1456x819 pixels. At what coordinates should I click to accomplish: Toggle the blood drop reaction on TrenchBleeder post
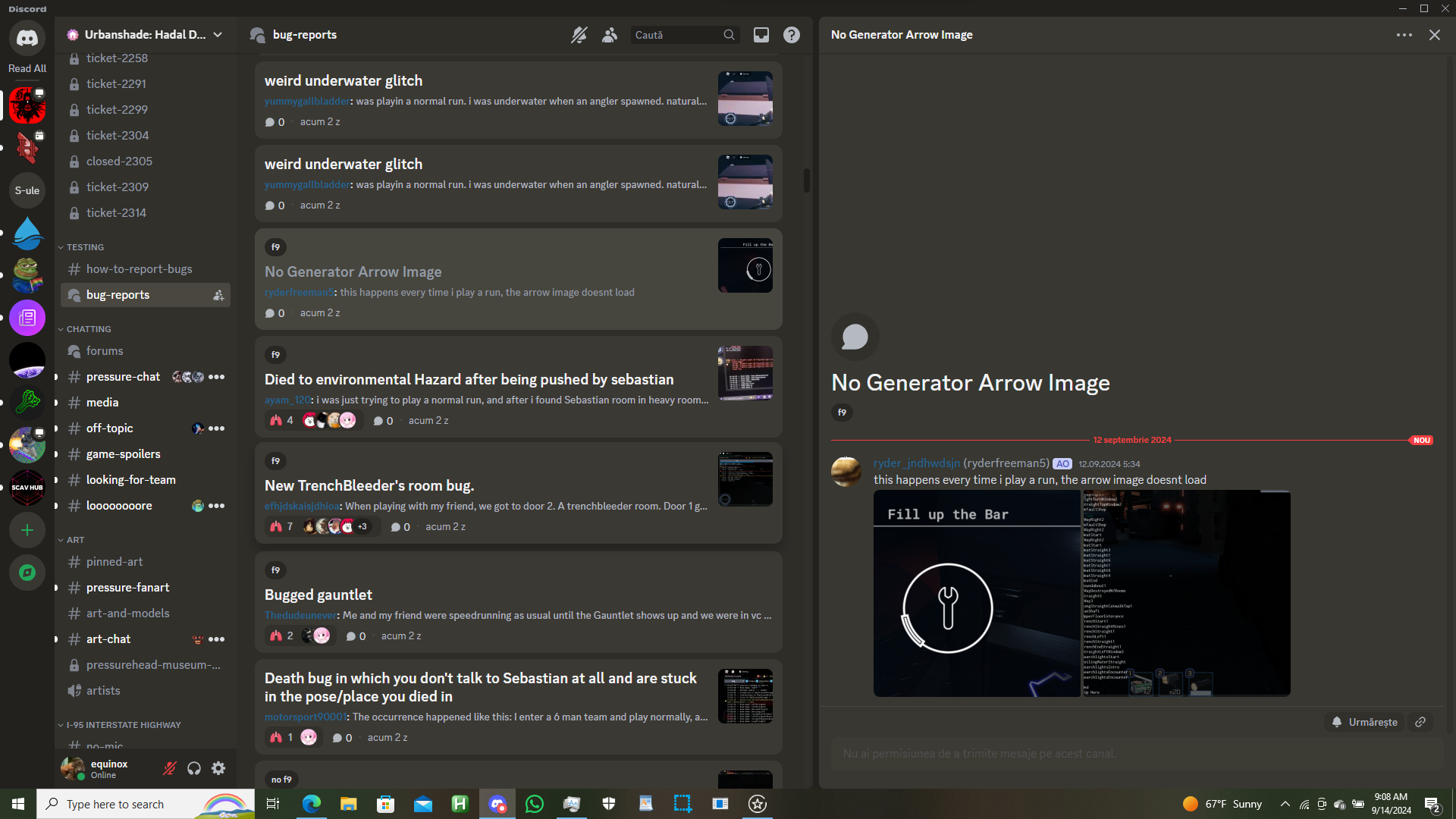tap(281, 526)
